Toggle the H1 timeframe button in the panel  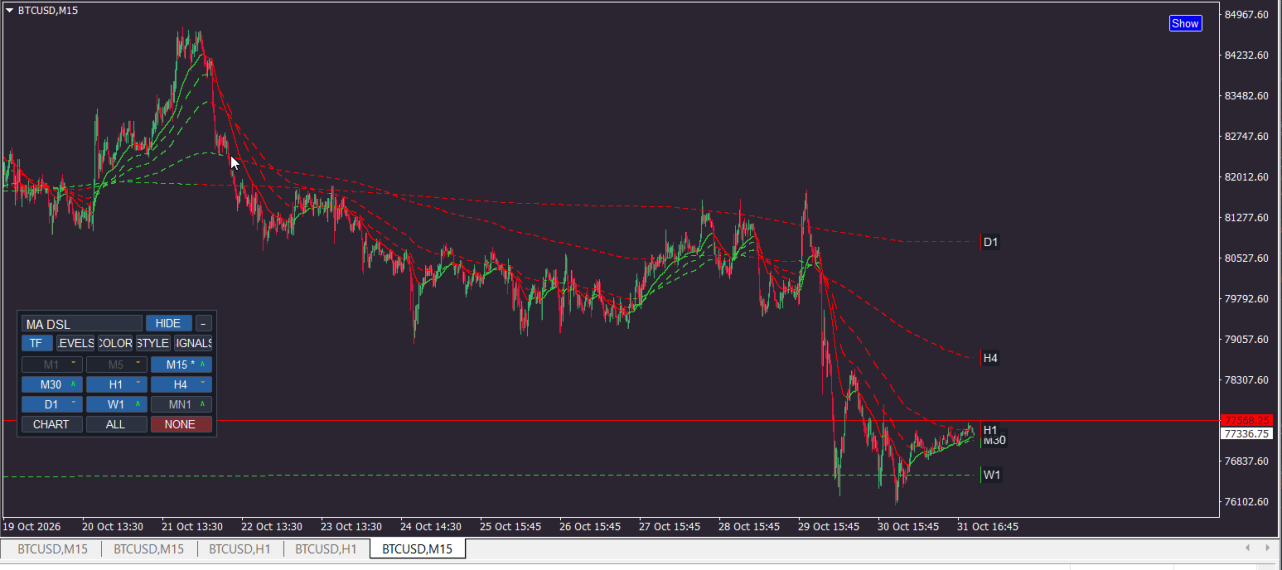(116, 384)
